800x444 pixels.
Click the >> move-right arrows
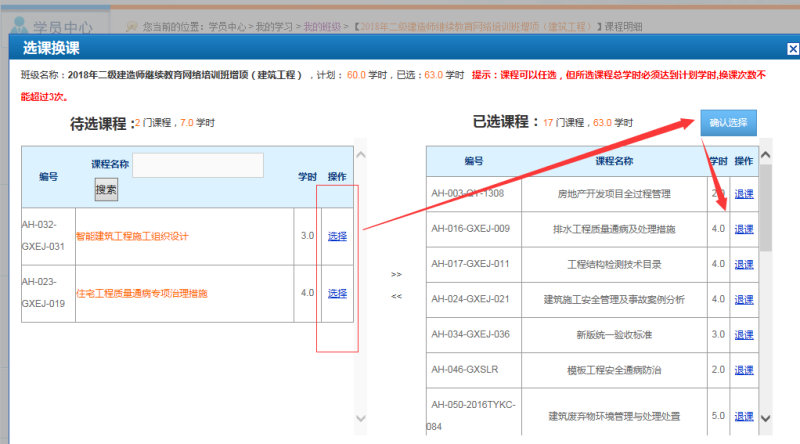[396, 274]
